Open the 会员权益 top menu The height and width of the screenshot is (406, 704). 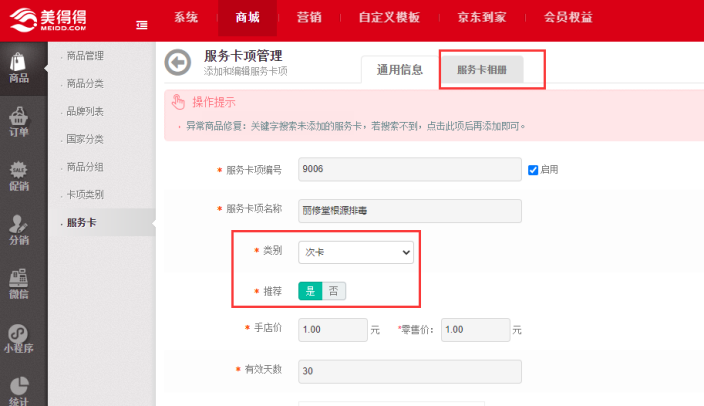point(568,18)
